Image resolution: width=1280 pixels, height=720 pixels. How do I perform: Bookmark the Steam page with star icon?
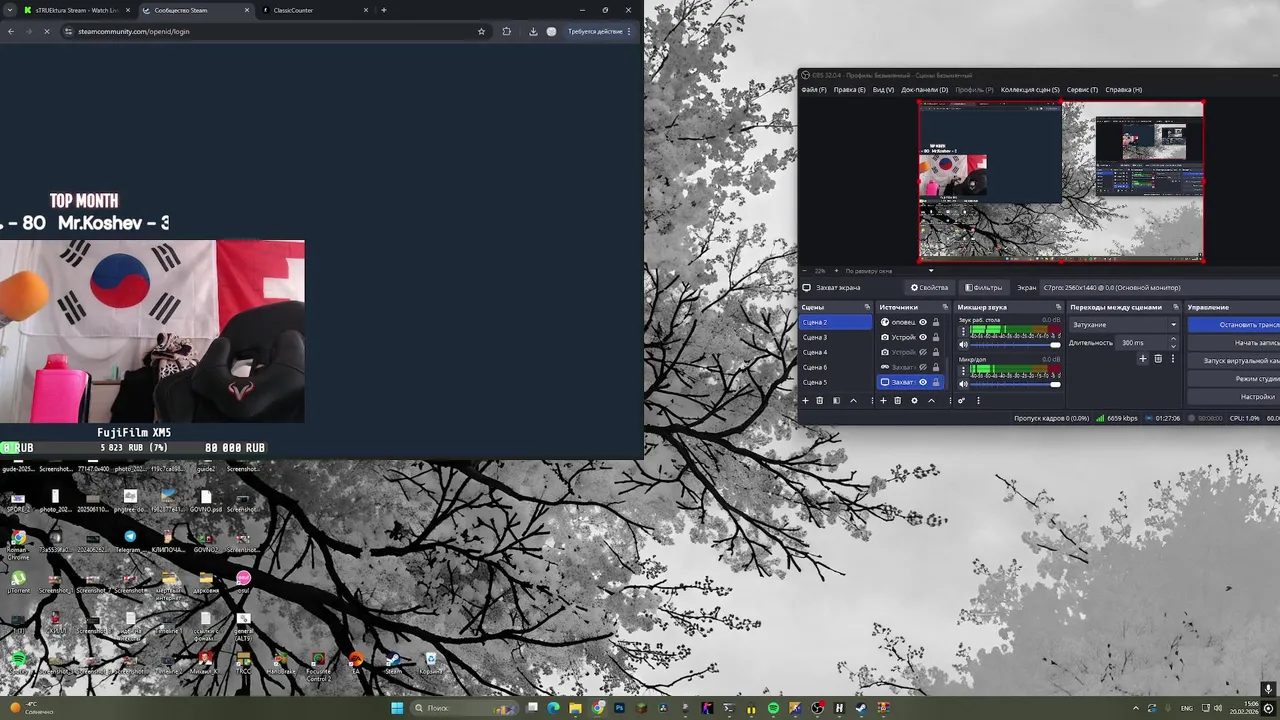(481, 31)
